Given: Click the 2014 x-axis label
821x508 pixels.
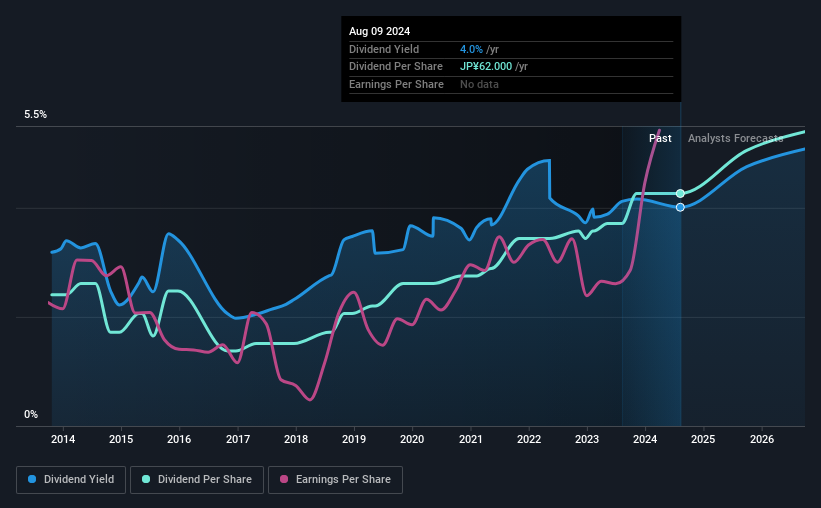Looking at the screenshot, I should coord(63,439).
